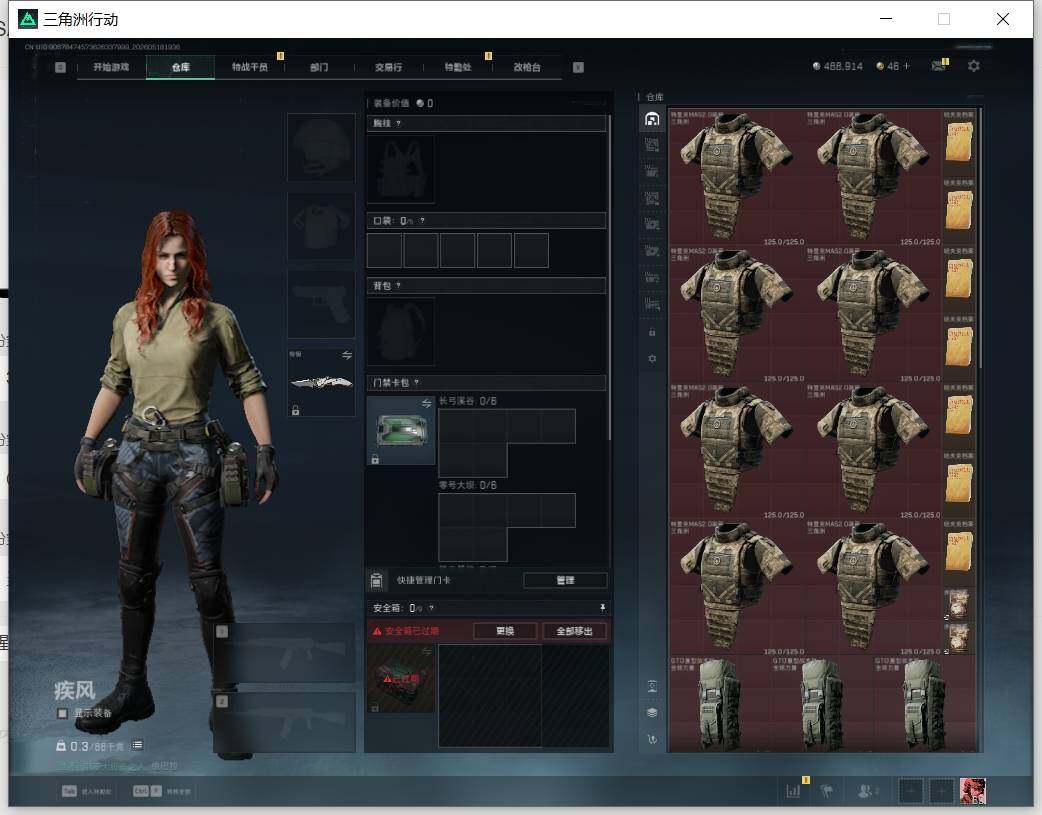Open the friends list icon

click(865, 791)
